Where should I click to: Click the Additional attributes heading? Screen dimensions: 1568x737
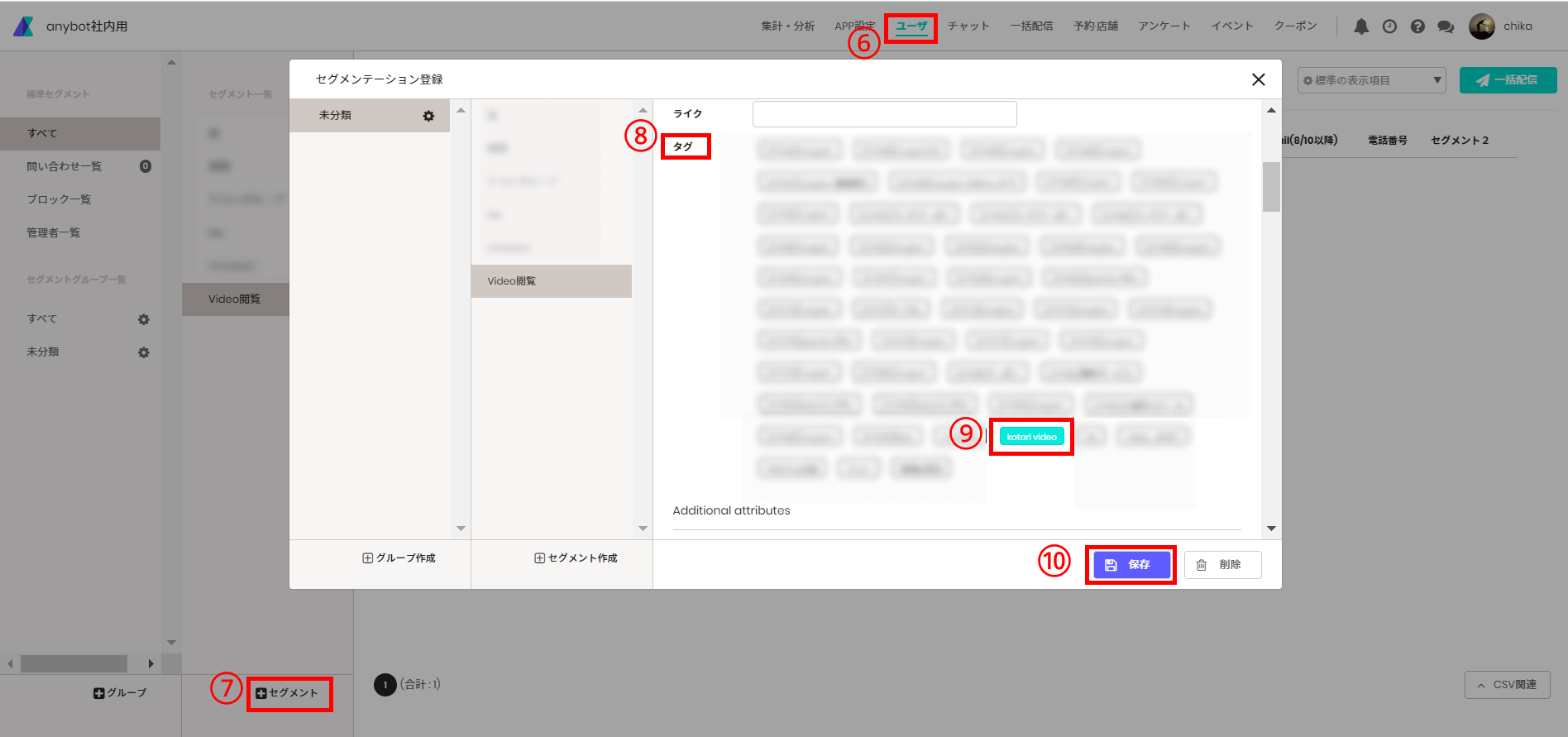pyautogui.click(x=731, y=511)
